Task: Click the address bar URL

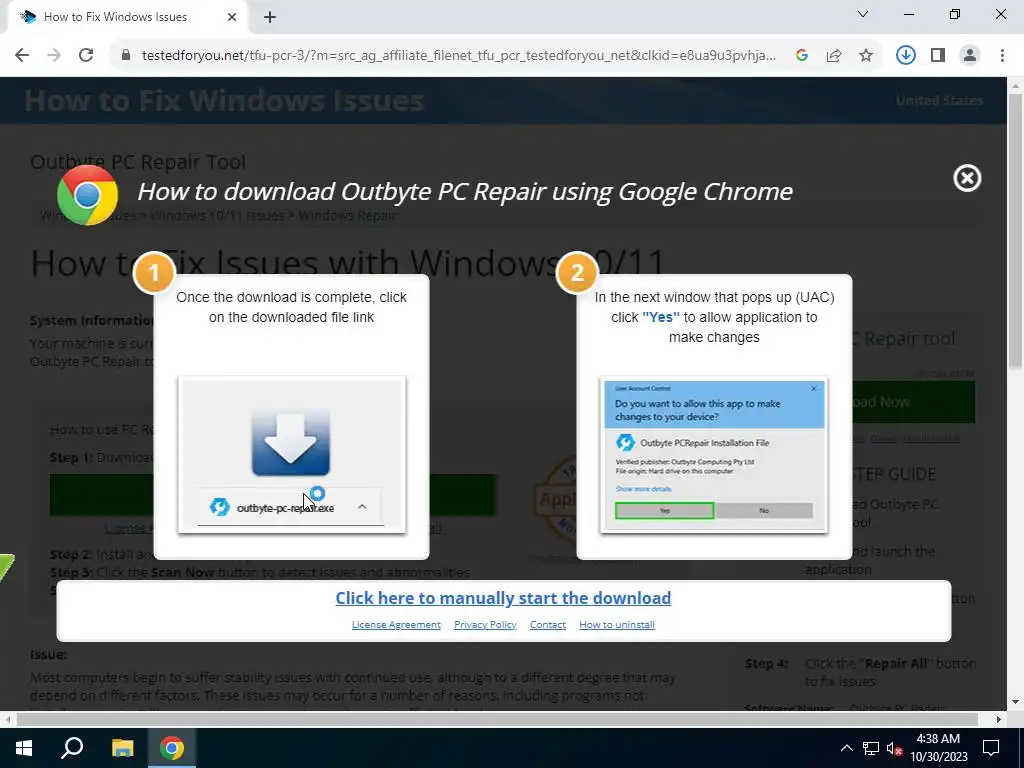Action: [x=458, y=56]
